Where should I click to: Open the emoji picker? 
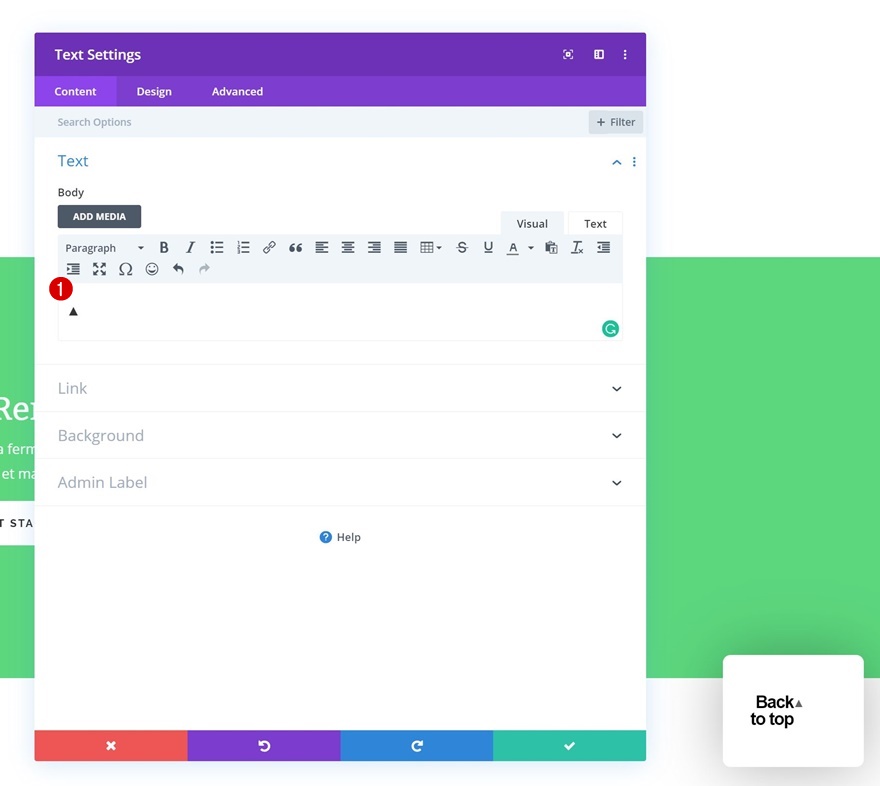tap(151, 268)
